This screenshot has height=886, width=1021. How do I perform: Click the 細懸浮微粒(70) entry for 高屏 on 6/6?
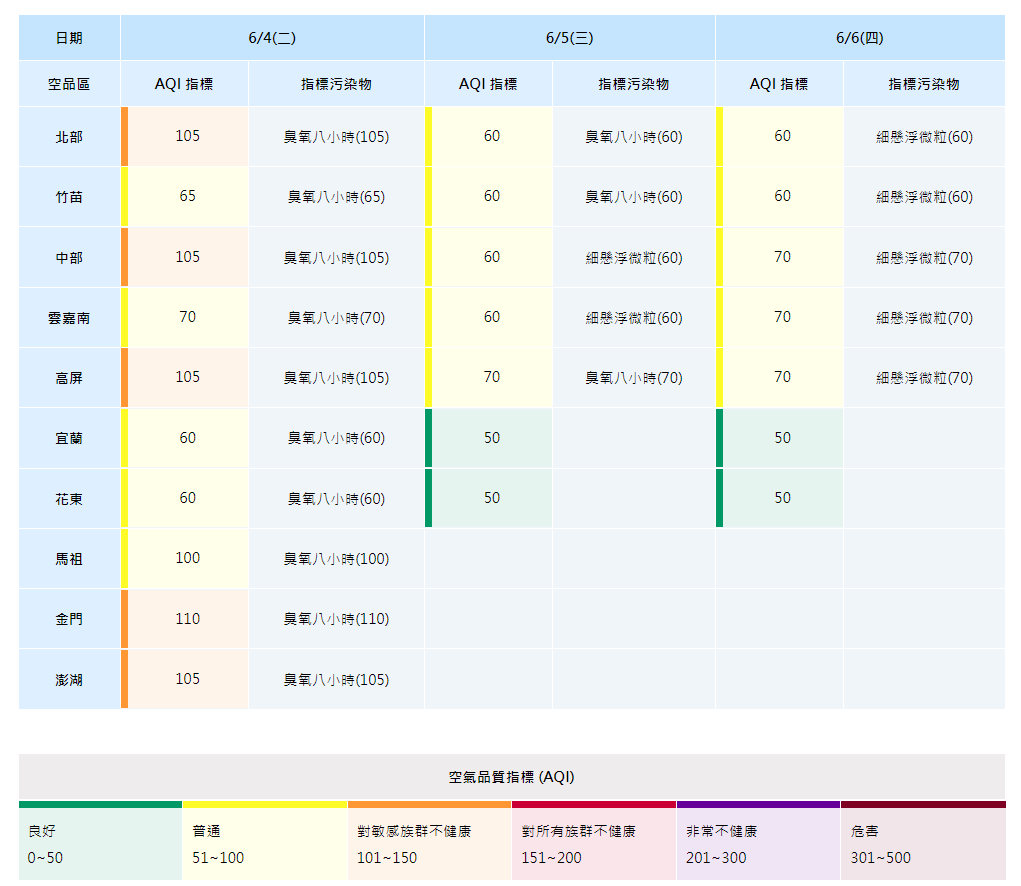tap(924, 377)
